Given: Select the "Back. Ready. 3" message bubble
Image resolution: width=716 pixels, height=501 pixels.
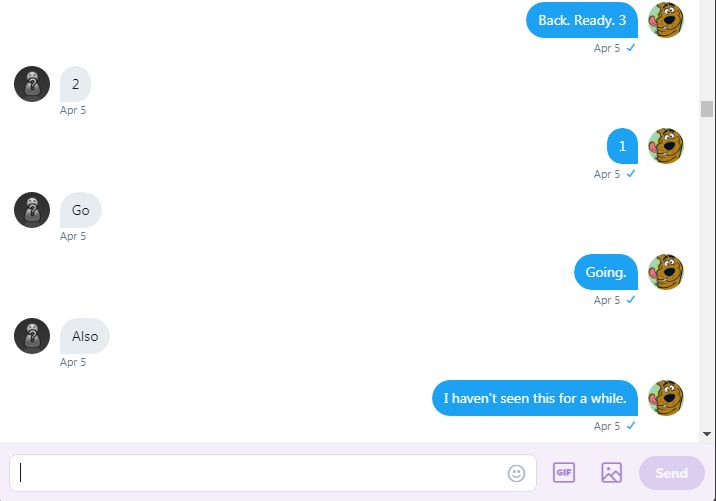Looking at the screenshot, I should tap(582, 20).
